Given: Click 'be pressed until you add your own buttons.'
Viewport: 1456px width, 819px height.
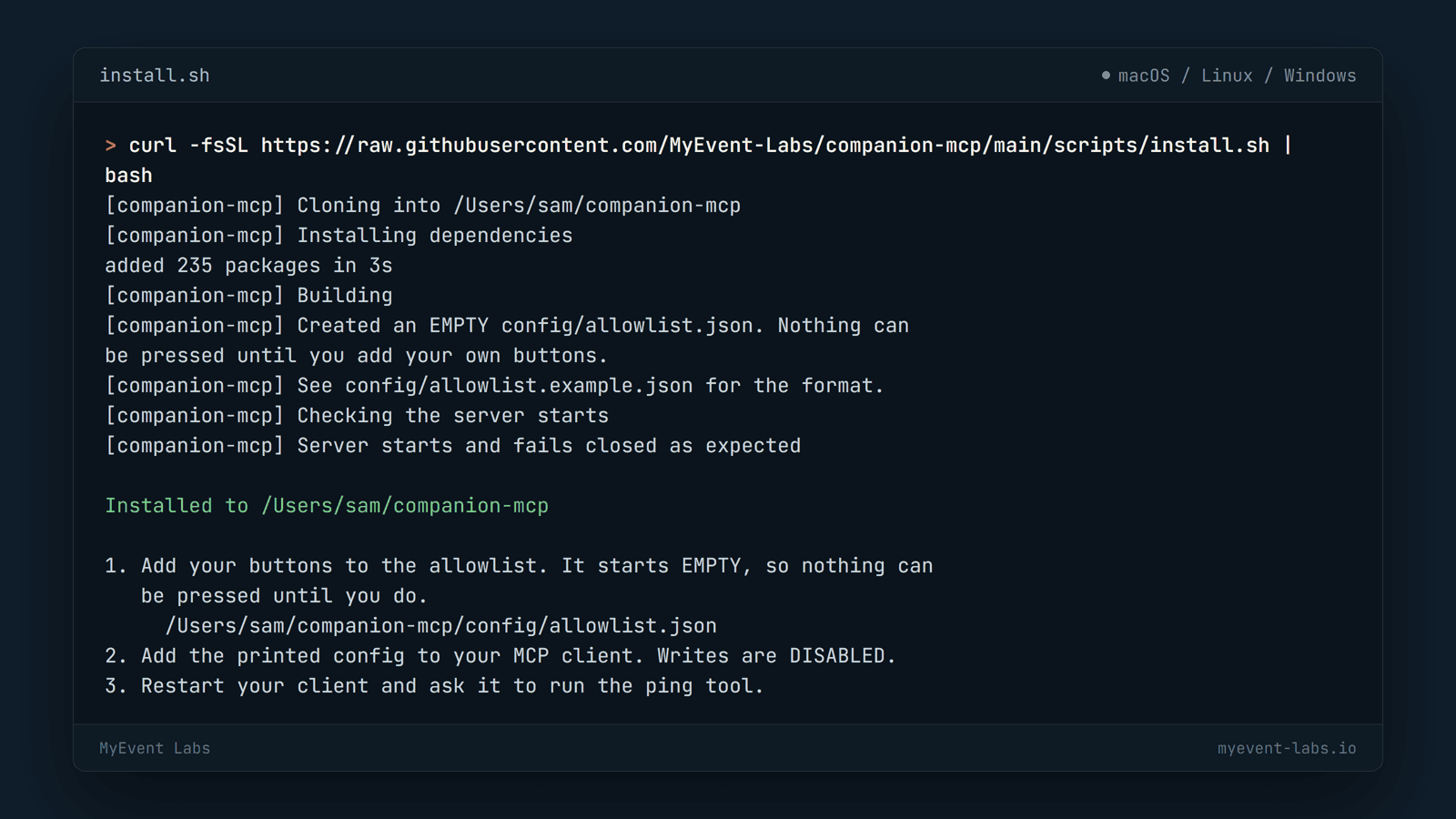Looking at the screenshot, I should tap(356, 356).
